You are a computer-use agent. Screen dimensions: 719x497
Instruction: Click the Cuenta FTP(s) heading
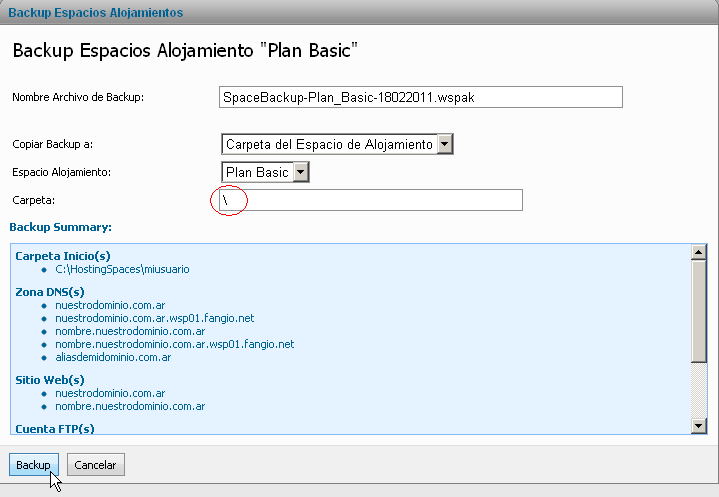pos(55,429)
